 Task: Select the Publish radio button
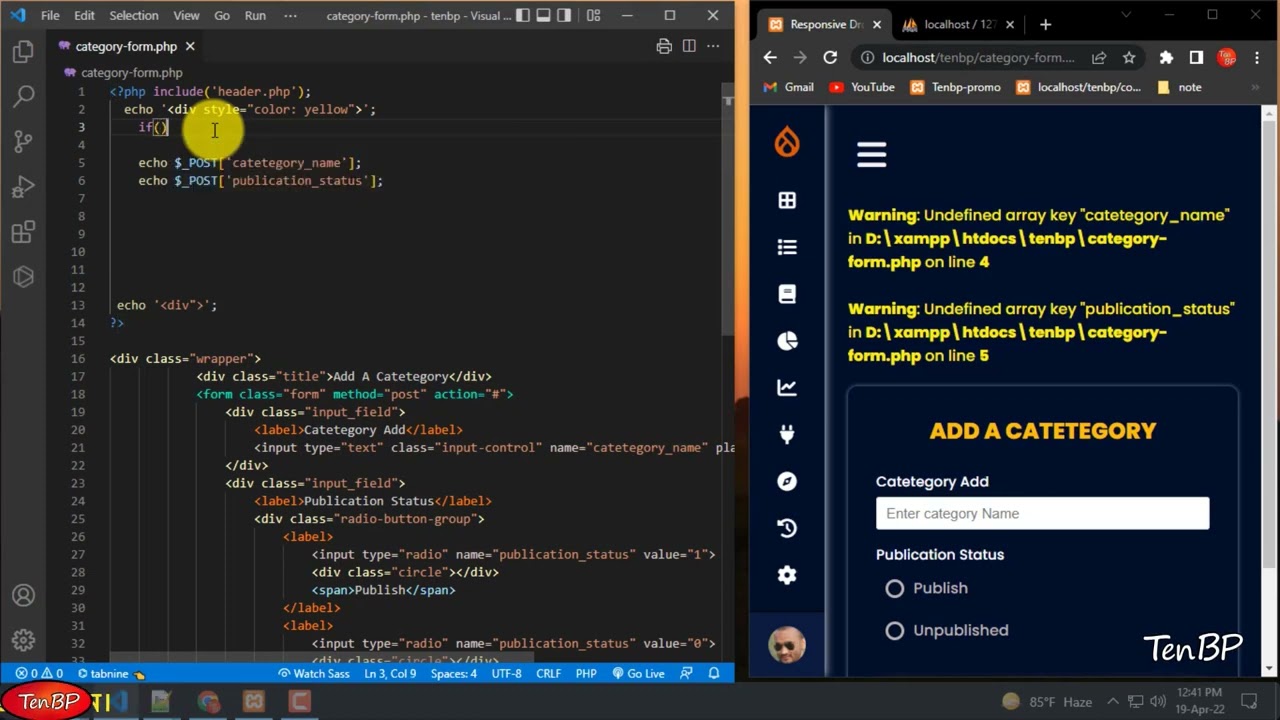pos(894,588)
